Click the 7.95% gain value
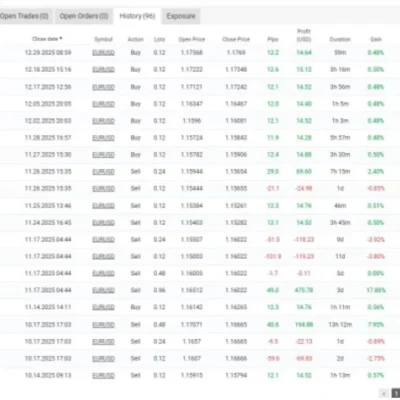 click(376, 325)
